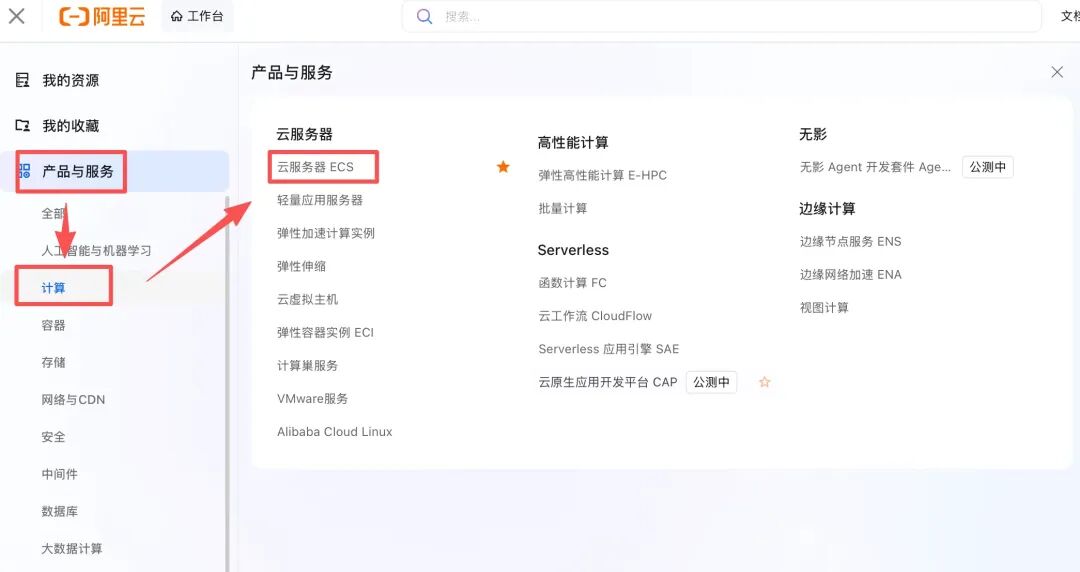Open 弹性高性能计算 E-HPC
The height and width of the screenshot is (572, 1080).
coord(602,175)
